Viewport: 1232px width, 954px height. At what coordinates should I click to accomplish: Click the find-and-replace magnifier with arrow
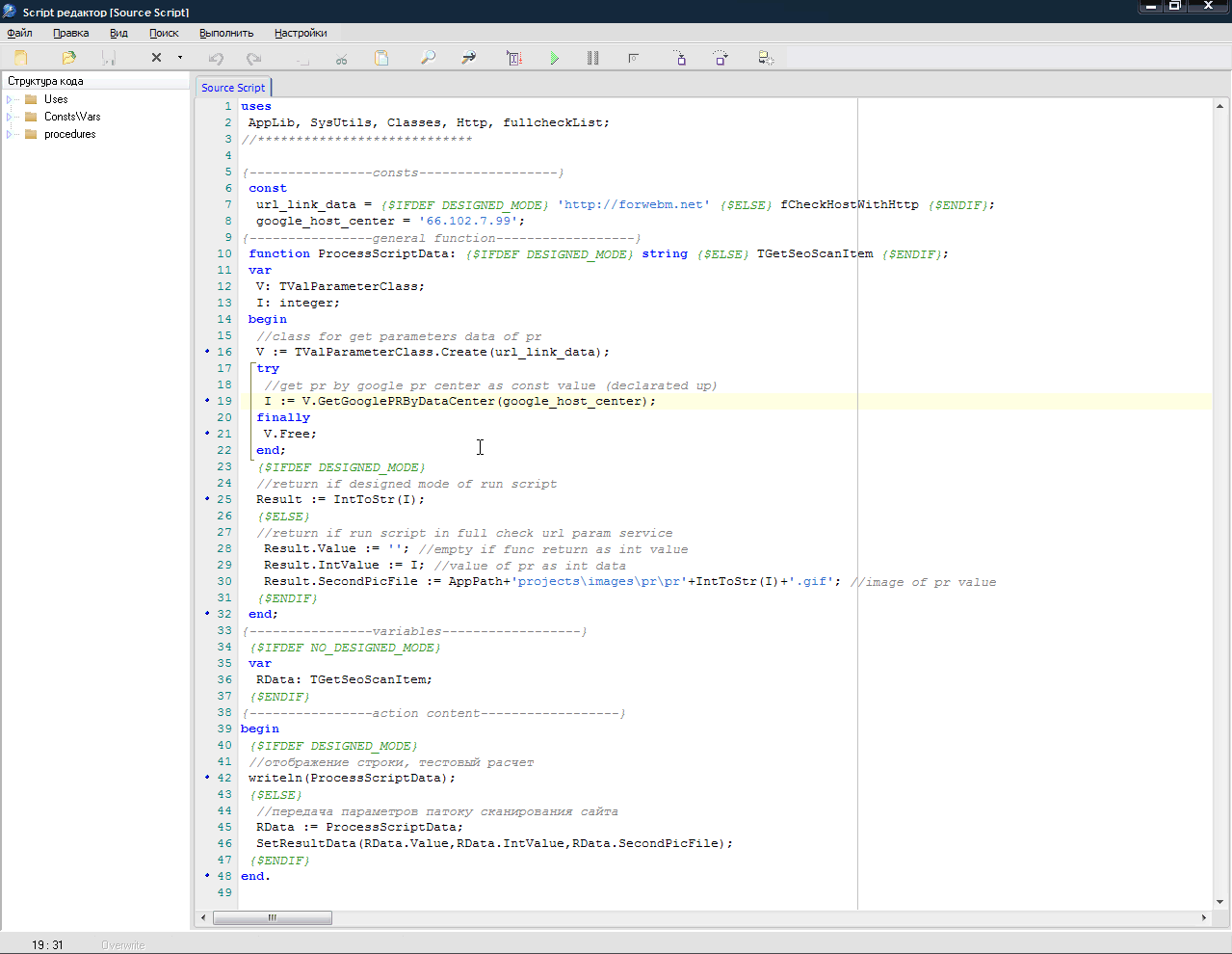(x=468, y=58)
